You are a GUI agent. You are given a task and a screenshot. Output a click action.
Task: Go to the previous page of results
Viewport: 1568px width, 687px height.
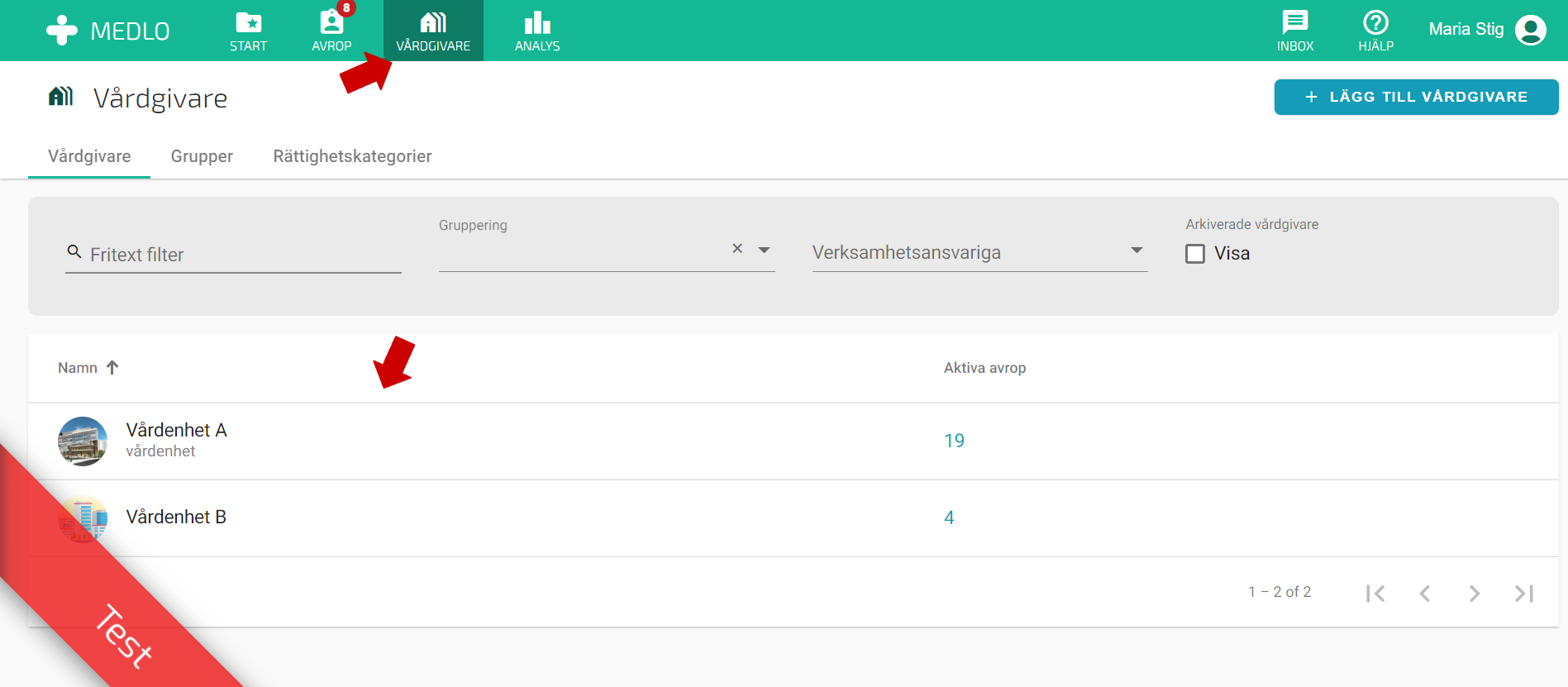click(1425, 593)
